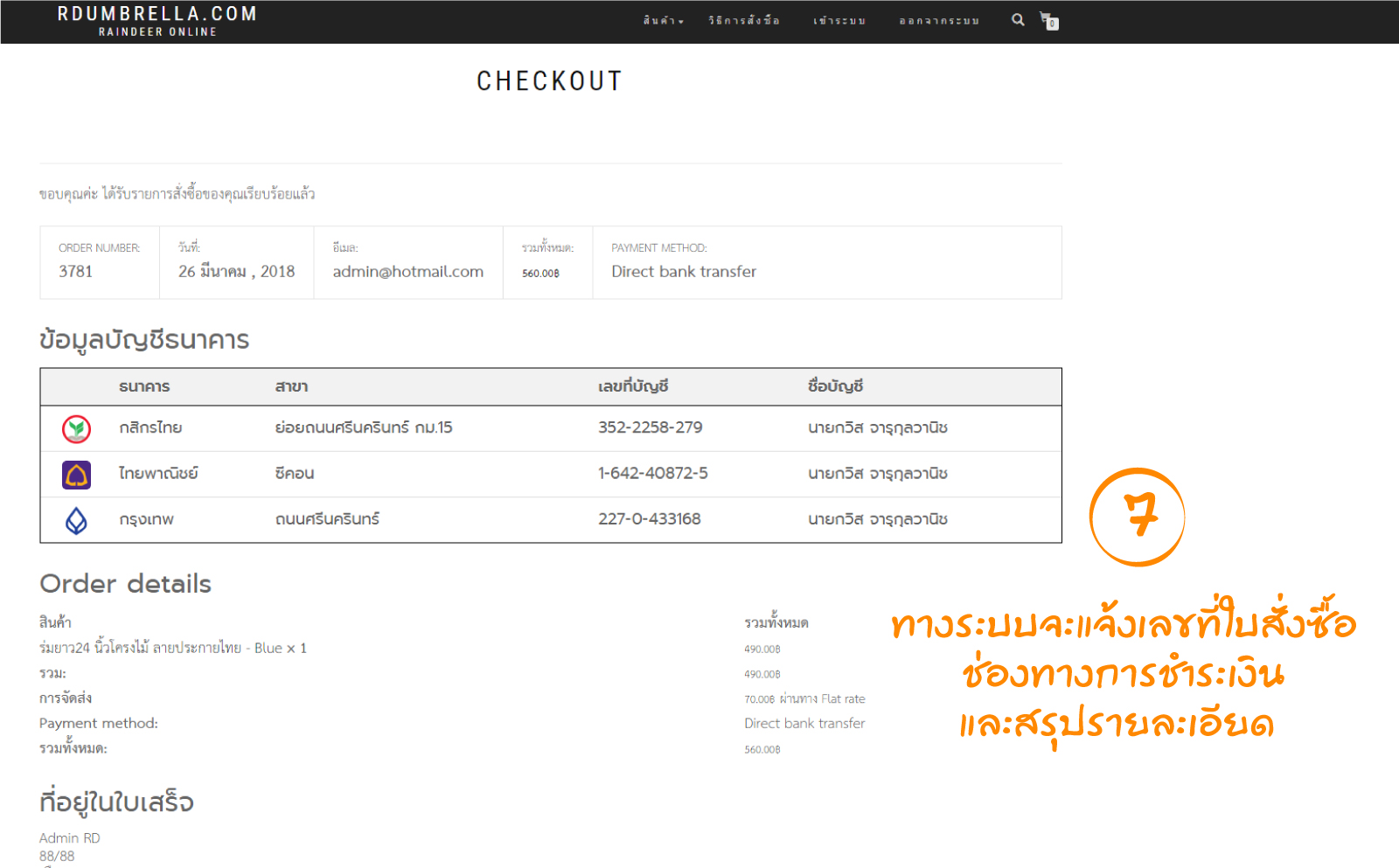Click the ออกจากระบบ logout menu item
Viewport: 1399px width, 868px height.
[x=939, y=20]
